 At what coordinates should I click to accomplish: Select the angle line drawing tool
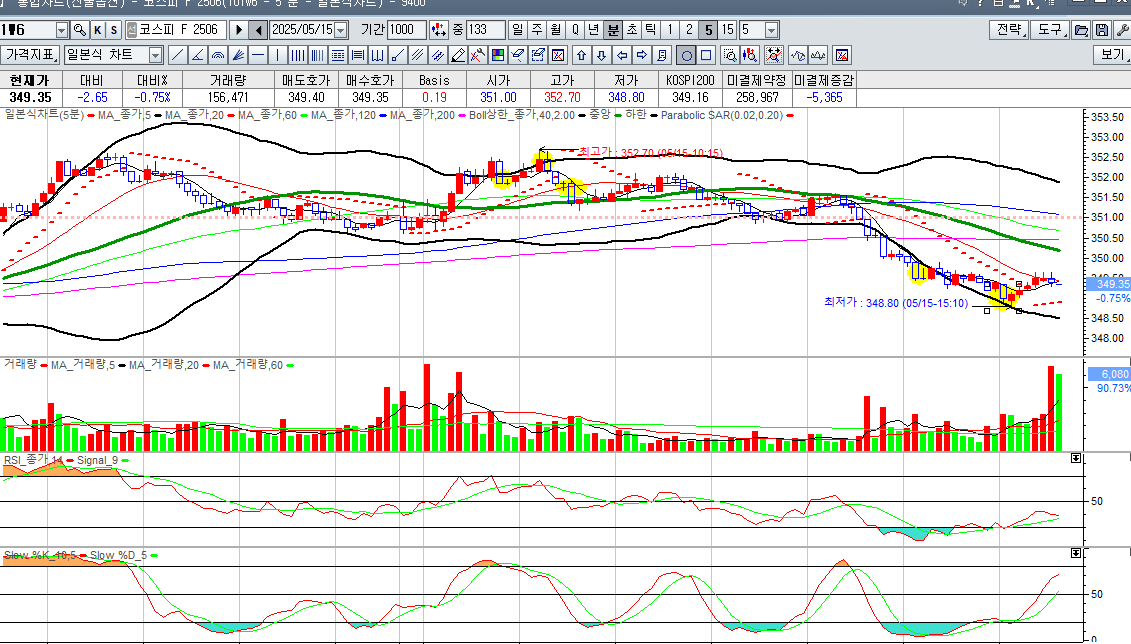198,55
